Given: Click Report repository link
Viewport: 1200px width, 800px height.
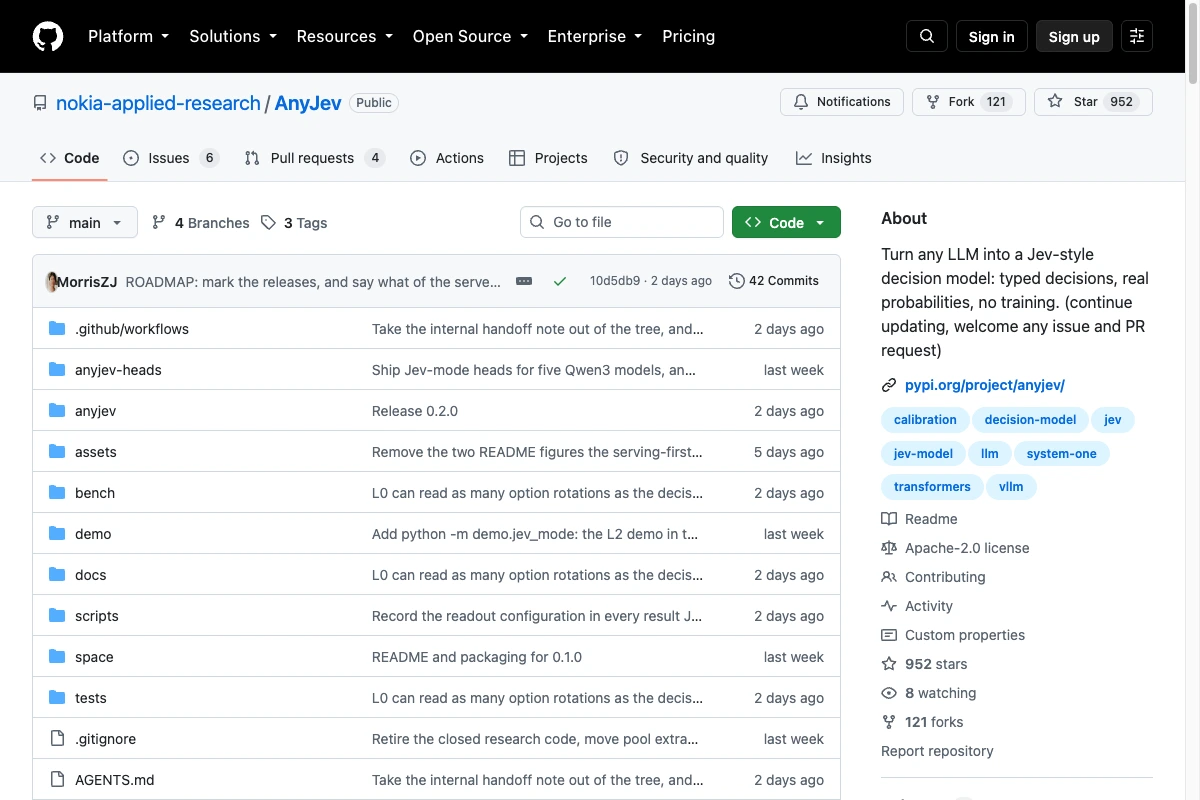Looking at the screenshot, I should point(937,751).
